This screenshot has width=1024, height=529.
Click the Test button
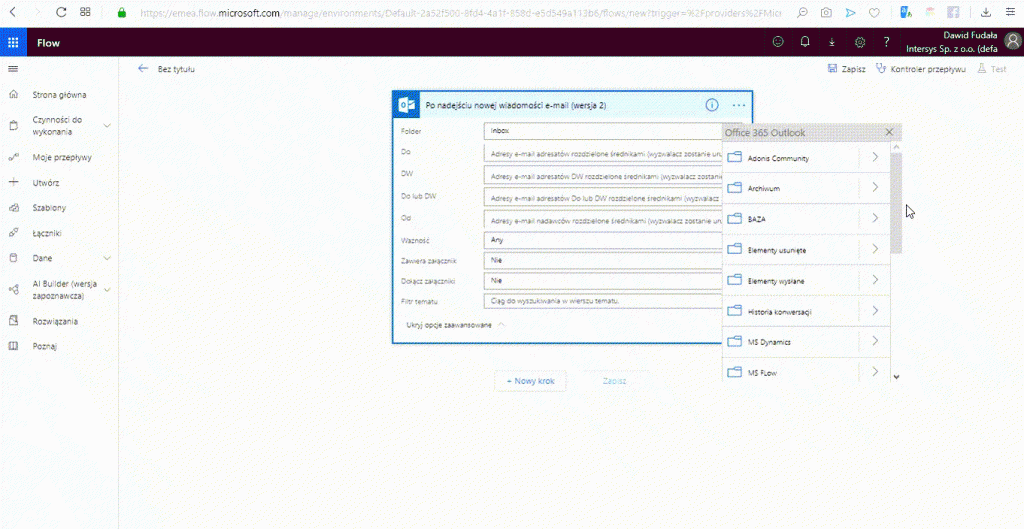[992, 69]
